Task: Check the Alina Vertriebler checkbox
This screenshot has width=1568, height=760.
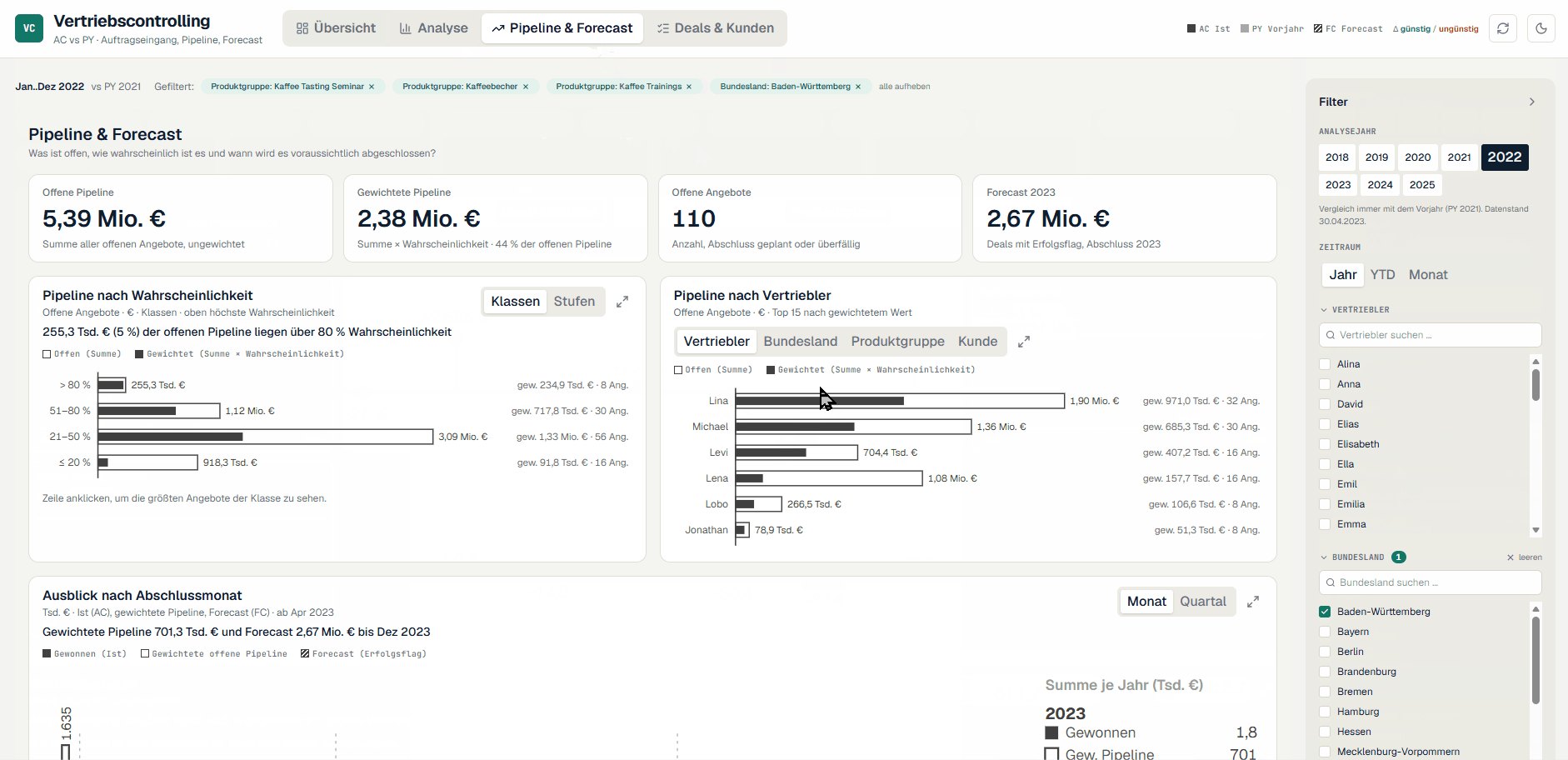Action: (x=1325, y=364)
